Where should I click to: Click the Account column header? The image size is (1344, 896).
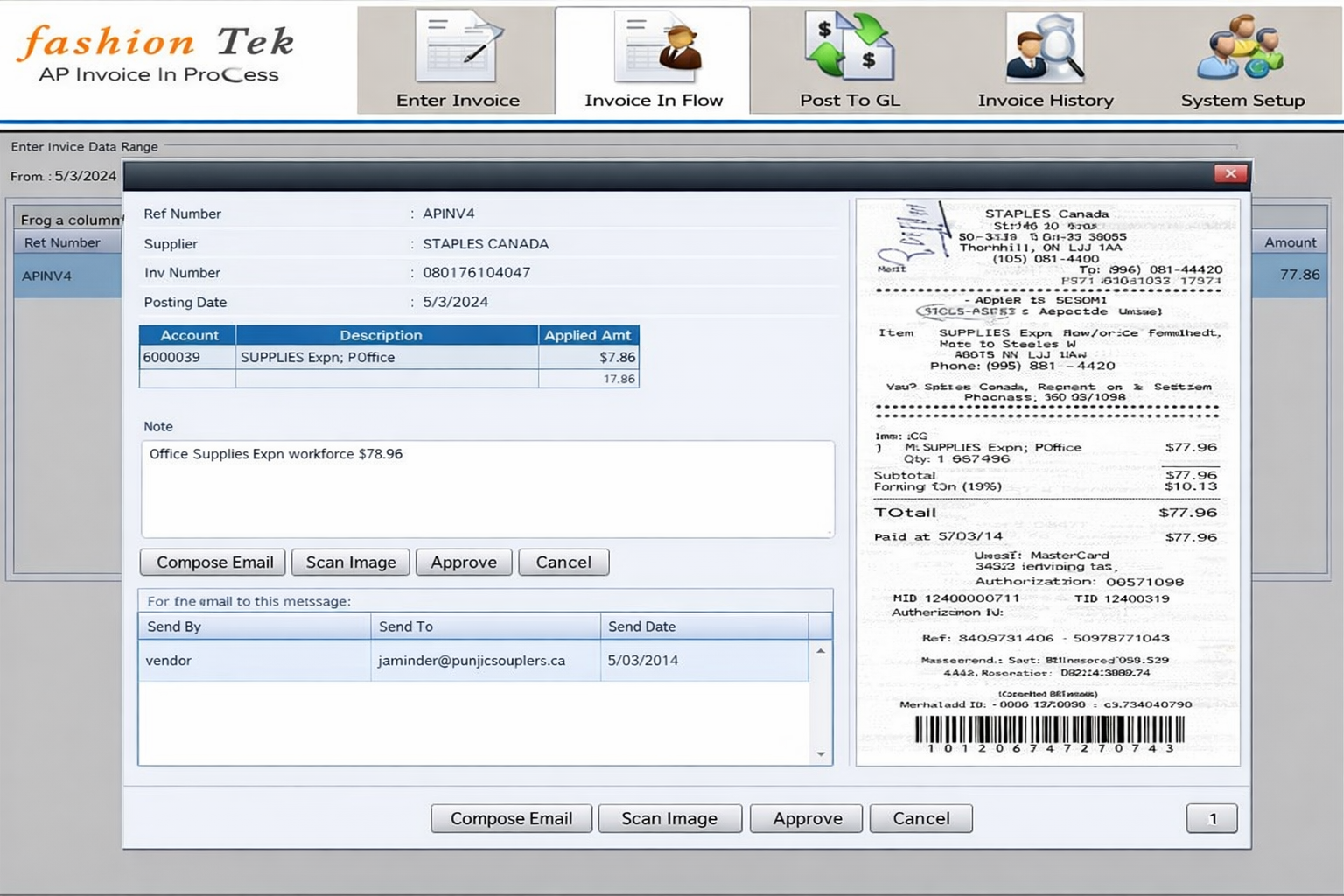coord(188,335)
